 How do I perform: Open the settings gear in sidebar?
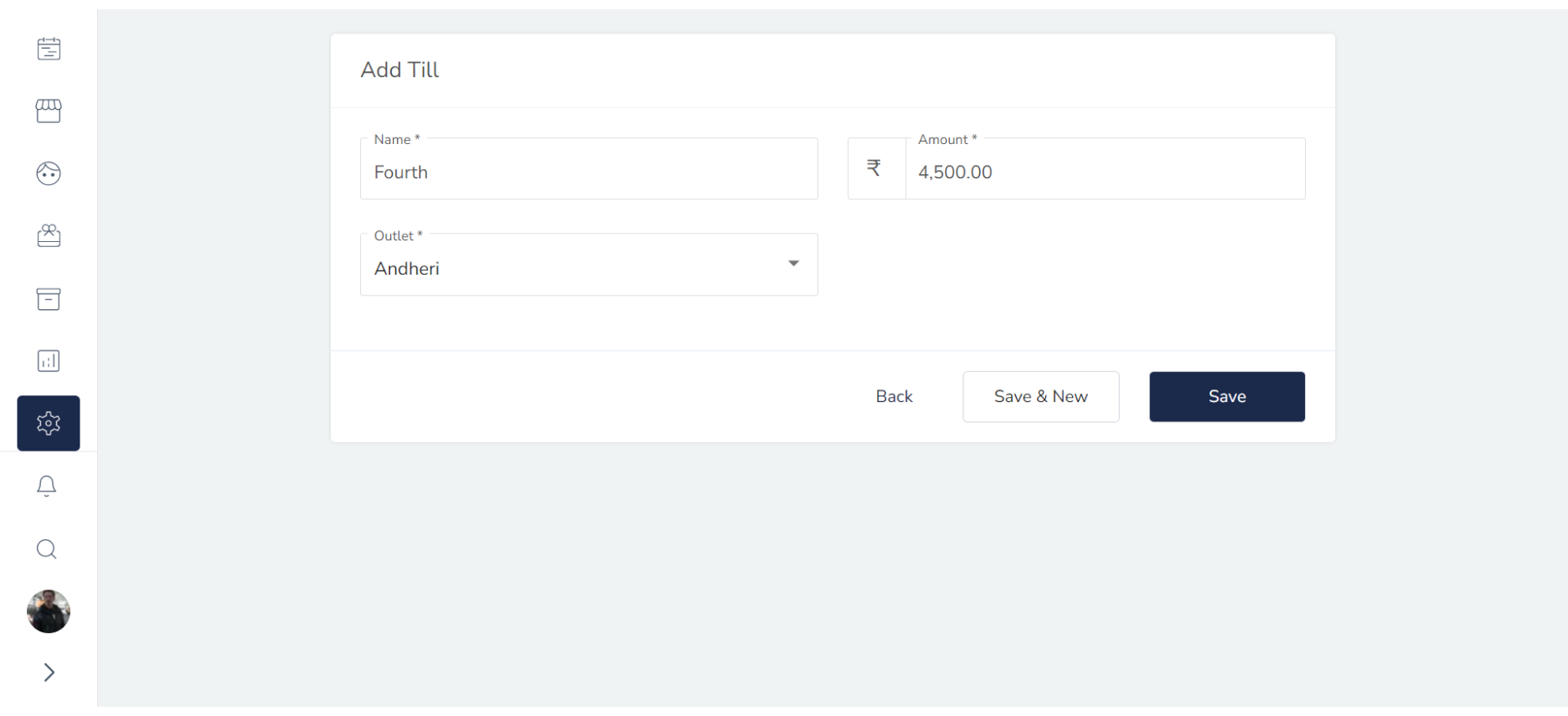click(x=49, y=423)
